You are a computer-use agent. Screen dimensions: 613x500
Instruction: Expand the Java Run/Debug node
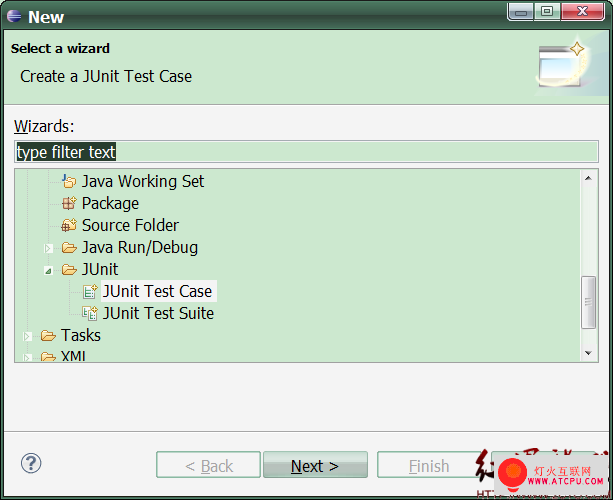(48, 248)
